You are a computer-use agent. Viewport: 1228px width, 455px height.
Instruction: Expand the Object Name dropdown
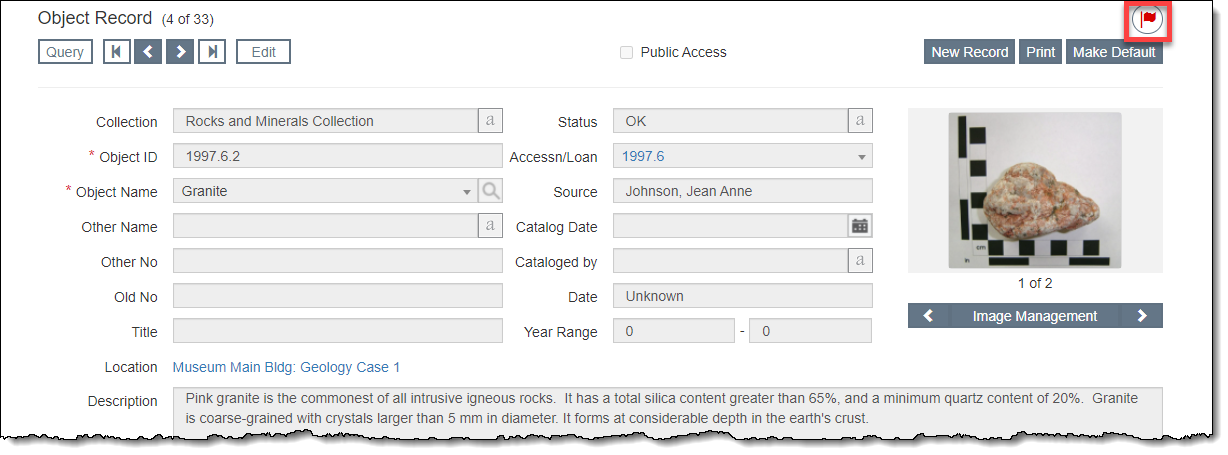click(467, 192)
